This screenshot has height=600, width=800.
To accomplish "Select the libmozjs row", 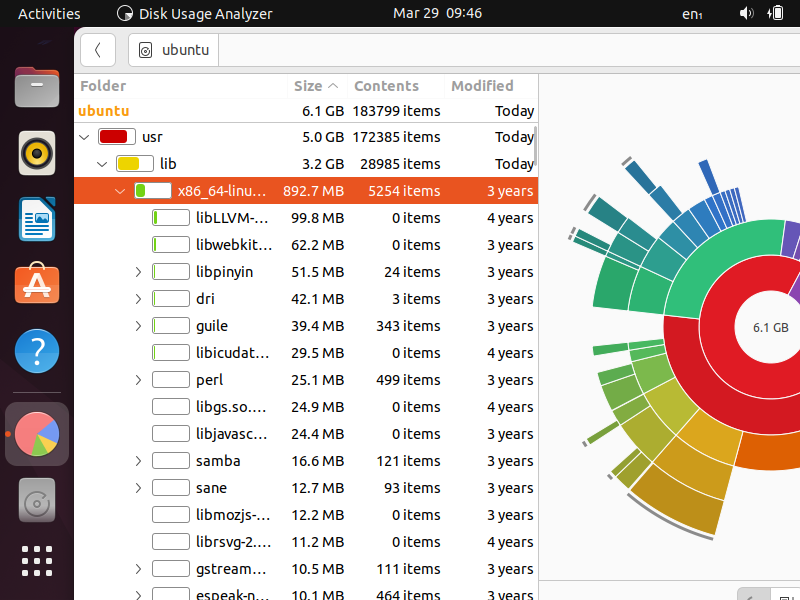I will (x=306, y=515).
